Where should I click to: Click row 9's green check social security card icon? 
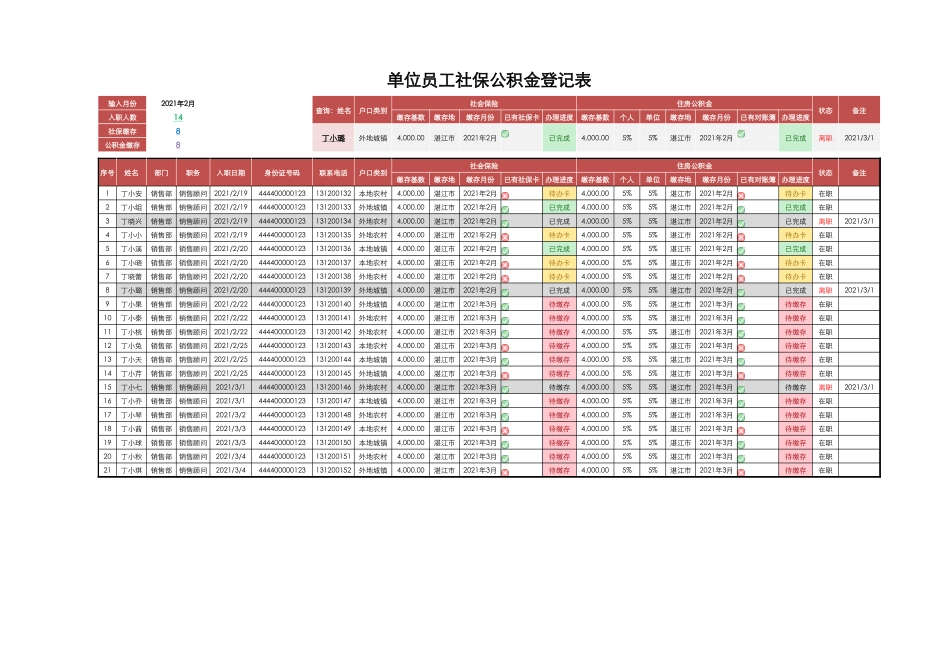coord(505,307)
